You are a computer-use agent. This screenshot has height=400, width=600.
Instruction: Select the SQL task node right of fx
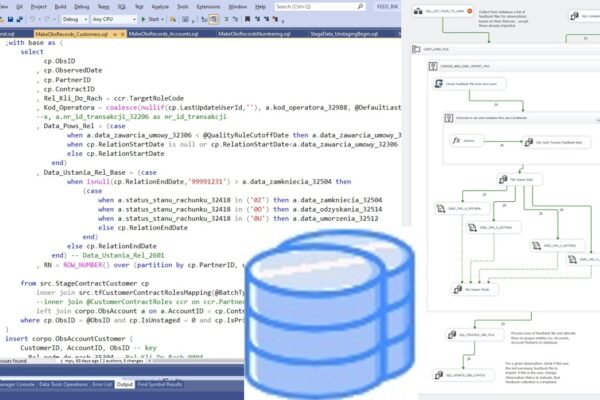(557, 142)
